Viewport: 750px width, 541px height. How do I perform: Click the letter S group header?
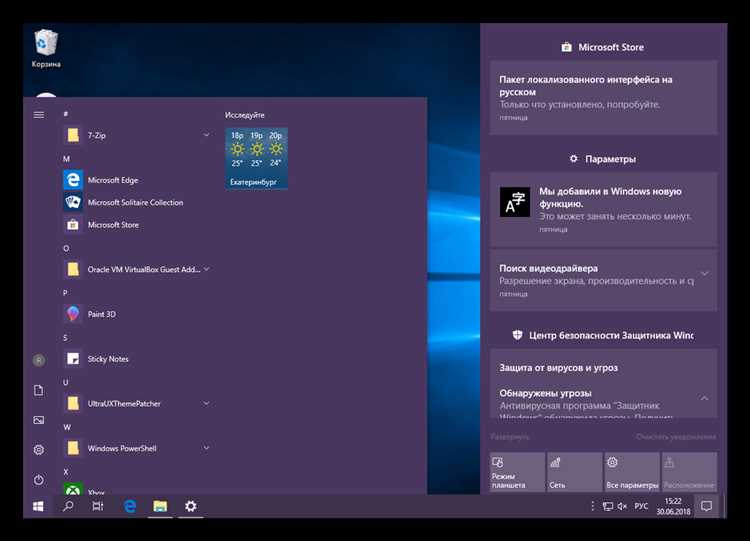click(x=66, y=338)
